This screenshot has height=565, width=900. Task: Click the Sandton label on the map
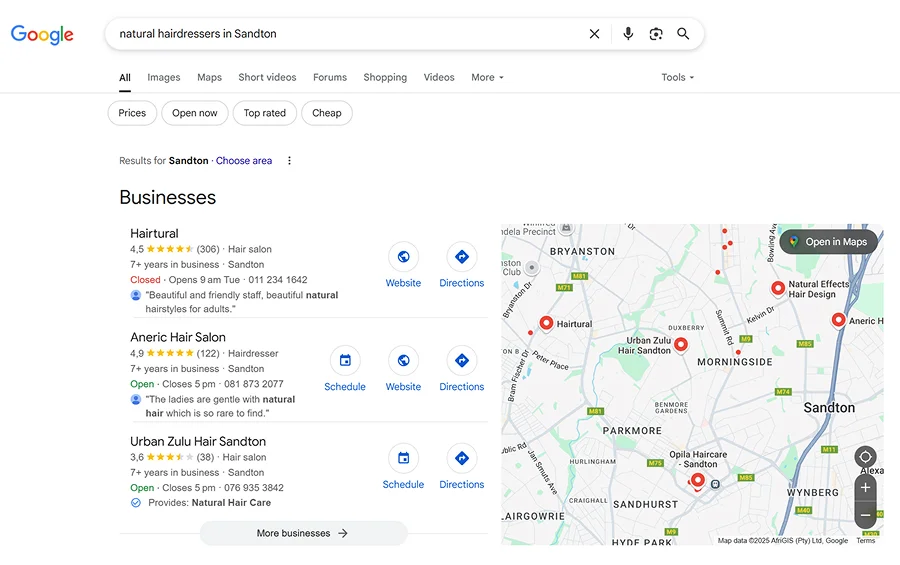pyautogui.click(x=829, y=408)
